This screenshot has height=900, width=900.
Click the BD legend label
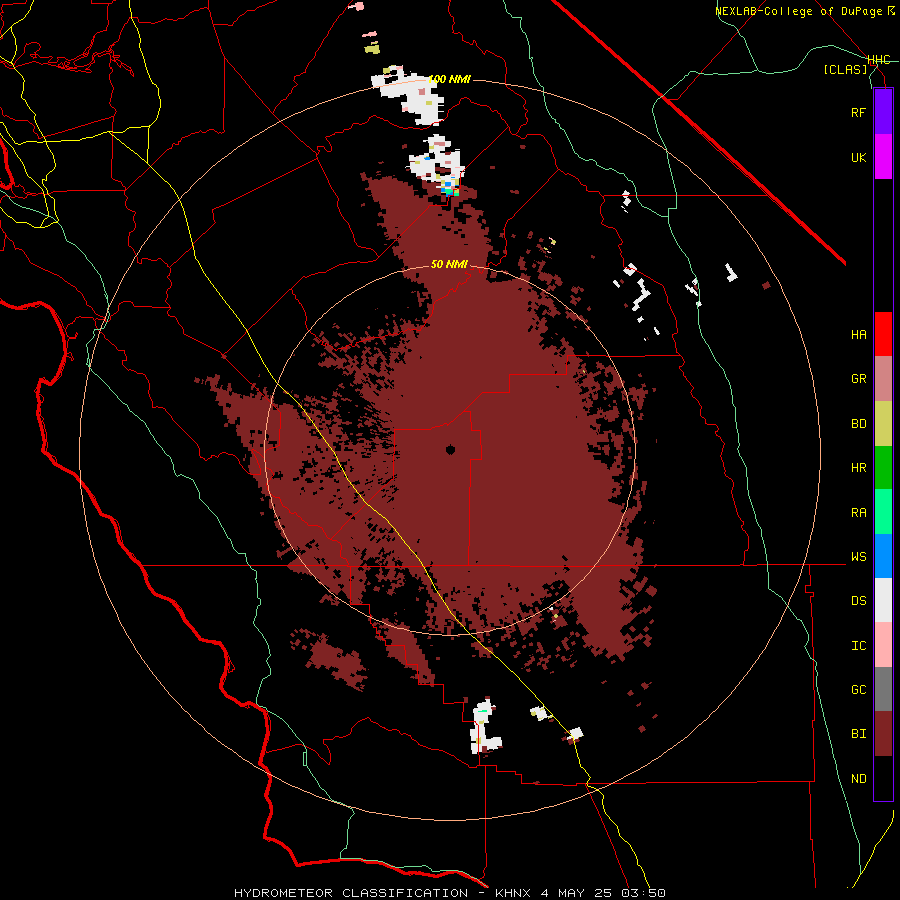point(858,424)
